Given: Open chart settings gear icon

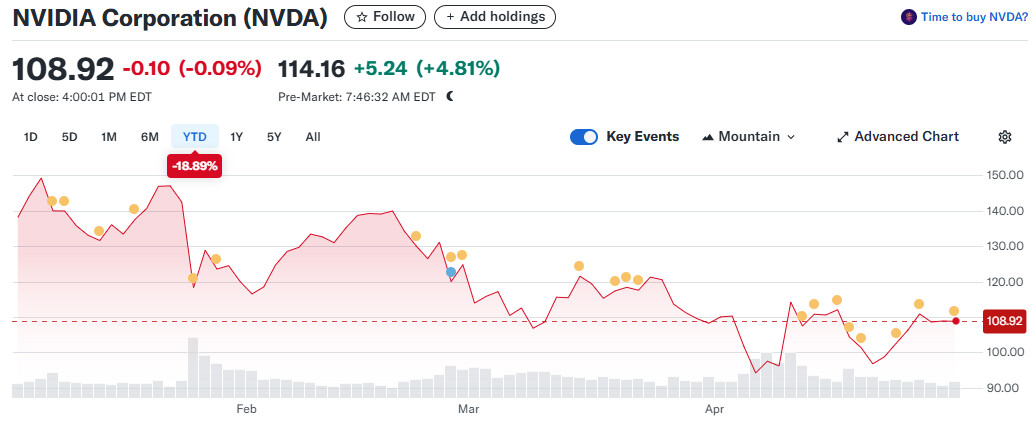Looking at the screenshot, I should click(1005, 137).
